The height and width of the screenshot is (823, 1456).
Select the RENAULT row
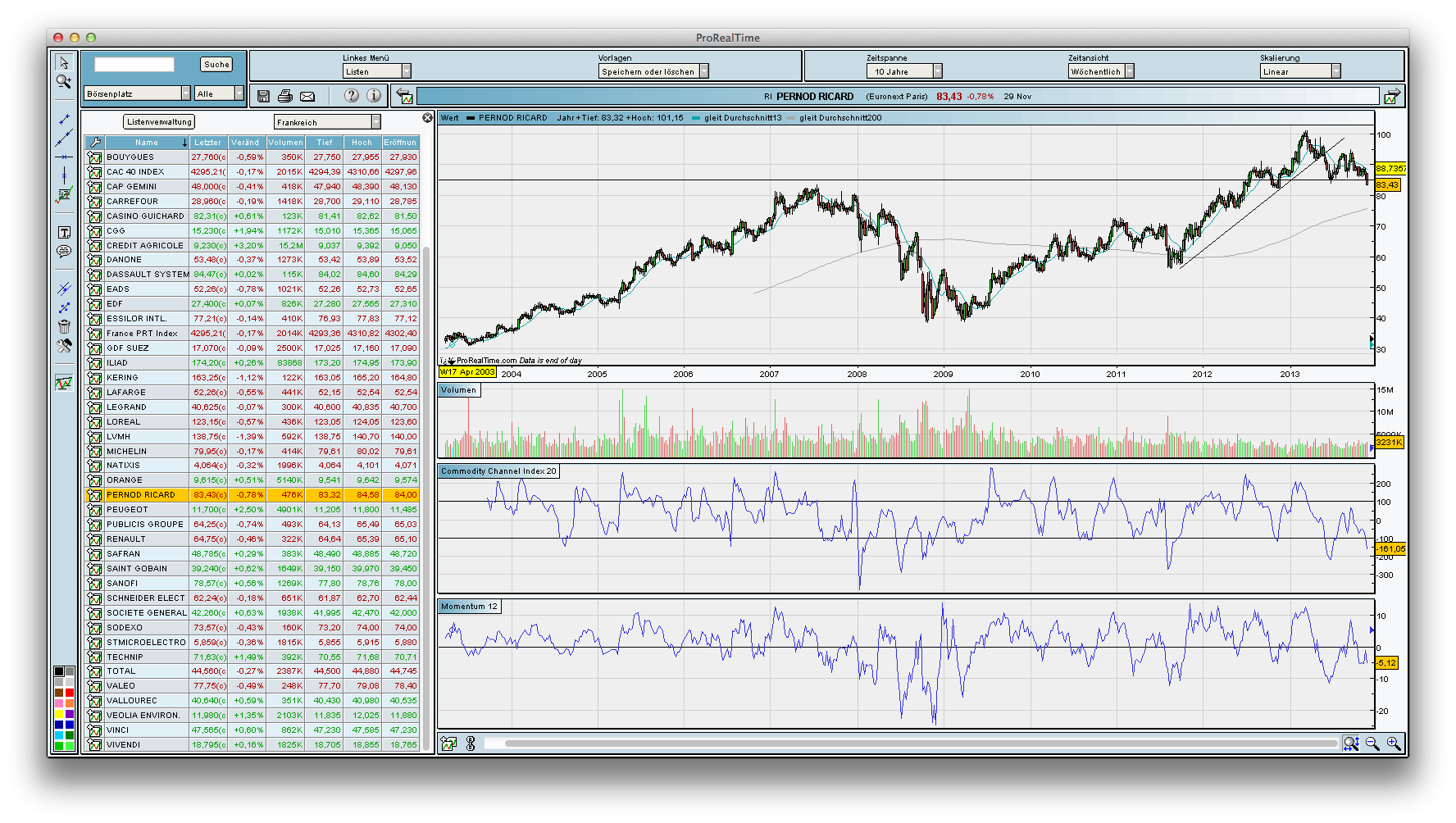tap(252, 539)
